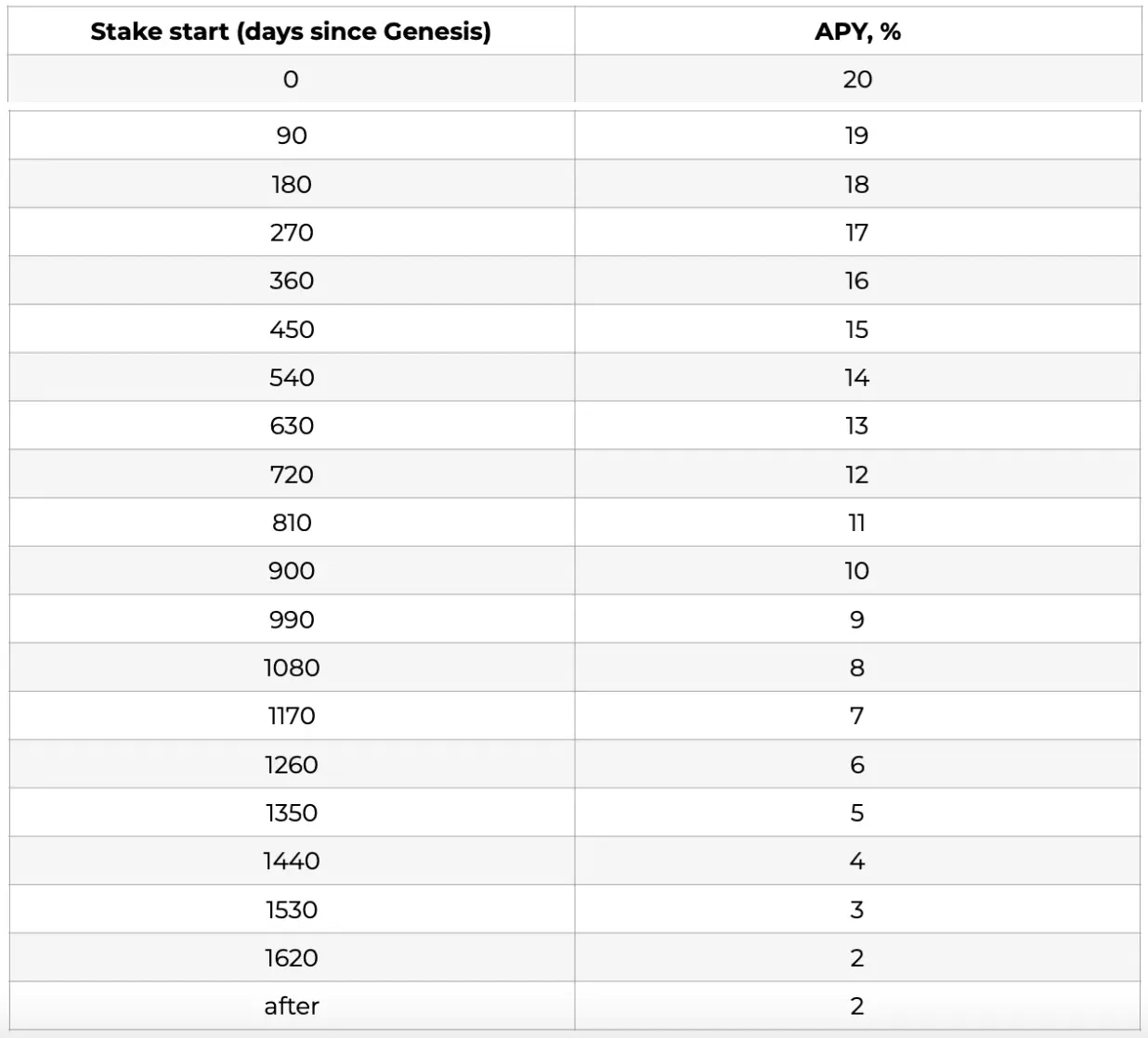Viewport: 1148px width, 1038px height.
Task: Select the stake start cell 180
Action: point(292,184)
